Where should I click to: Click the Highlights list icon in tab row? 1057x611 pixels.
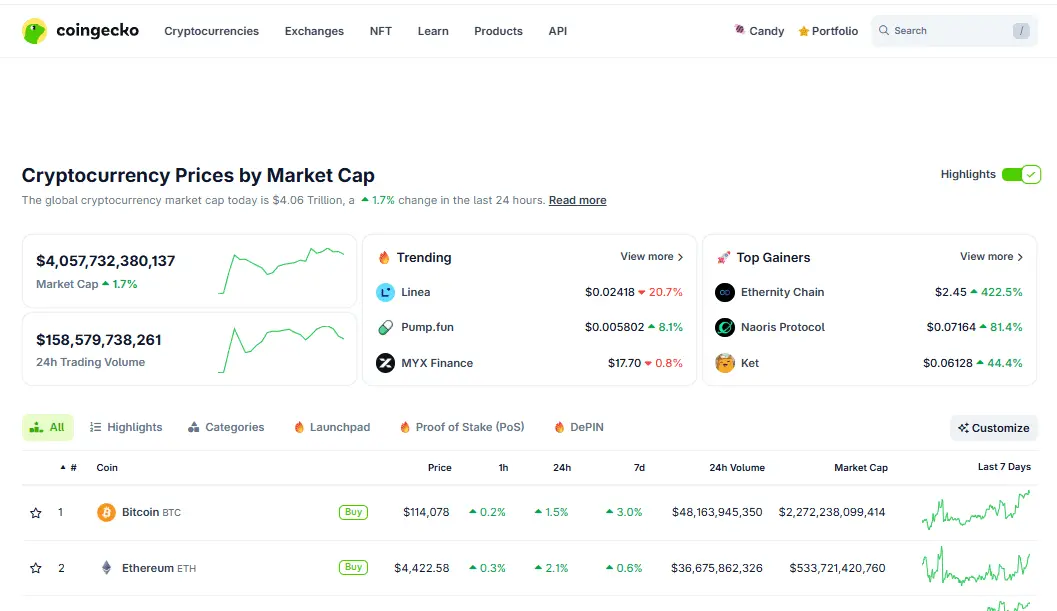tap(95, 427)
